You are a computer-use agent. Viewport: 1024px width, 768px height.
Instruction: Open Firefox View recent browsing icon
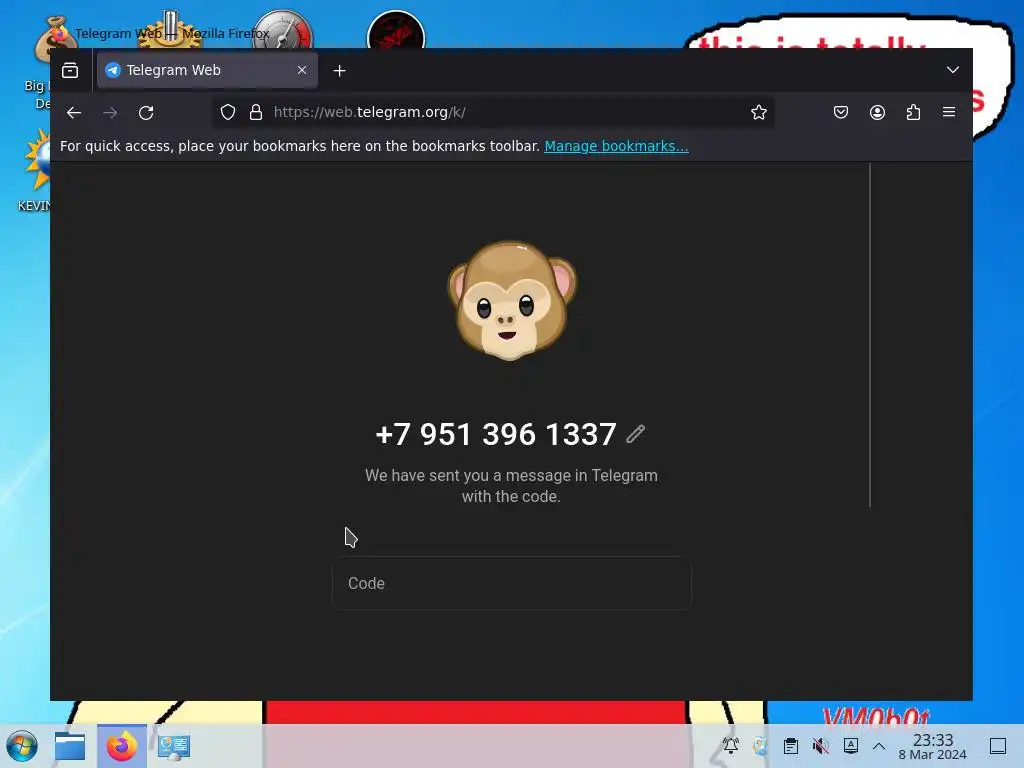[x=70, y=70]
